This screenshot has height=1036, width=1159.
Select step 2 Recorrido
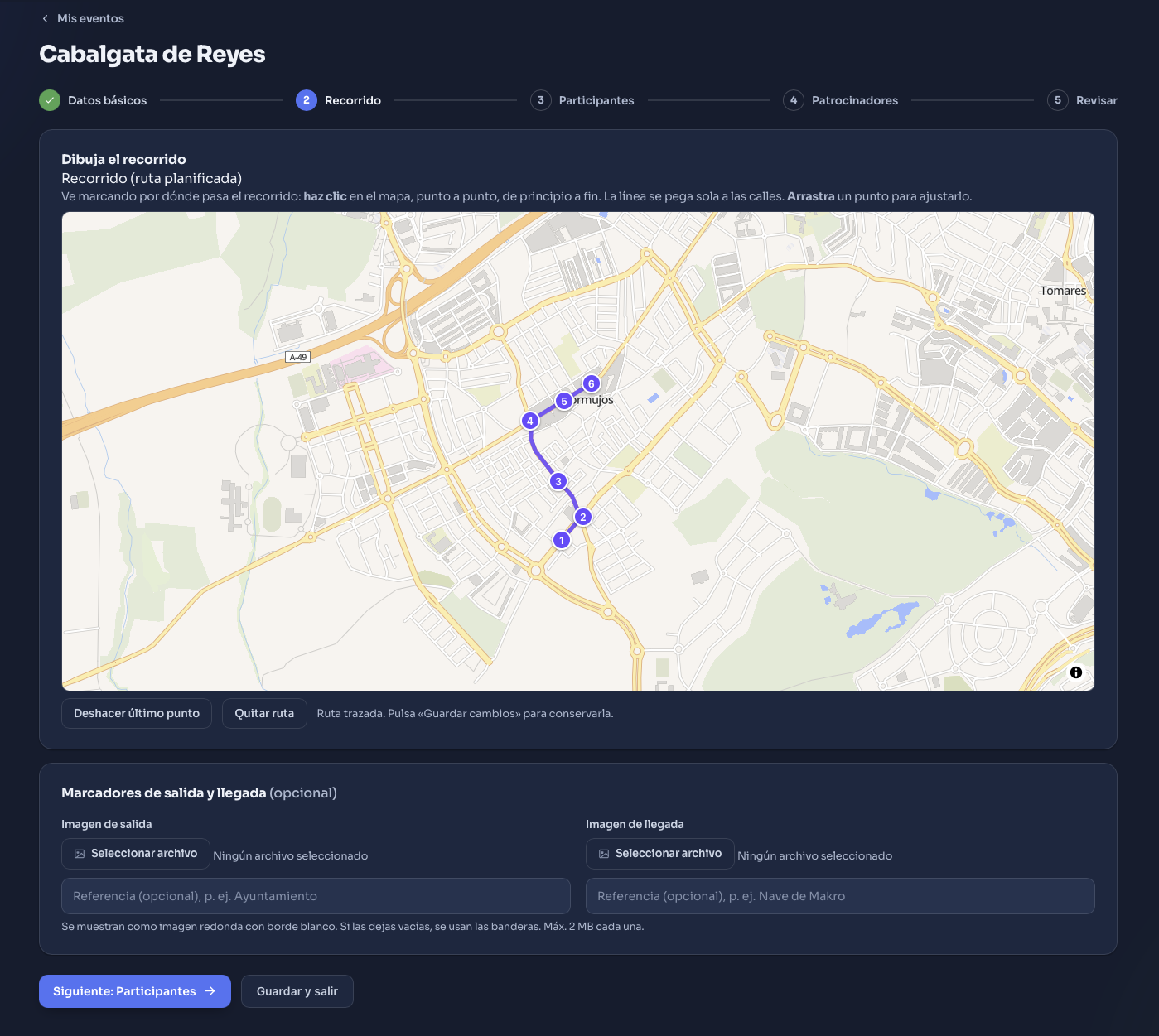point(338,100)
